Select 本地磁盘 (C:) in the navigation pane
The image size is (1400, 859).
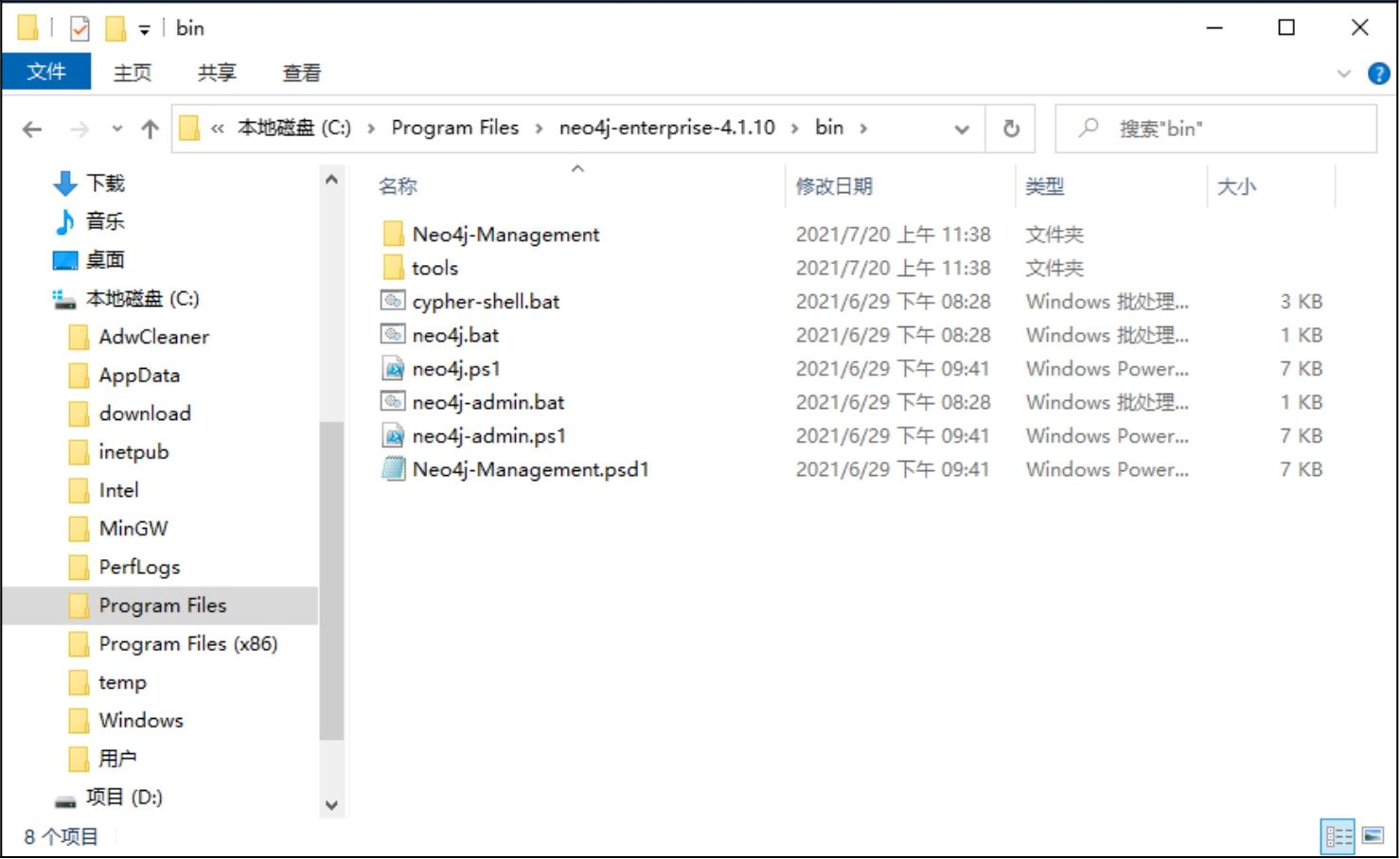coord(142,299)
